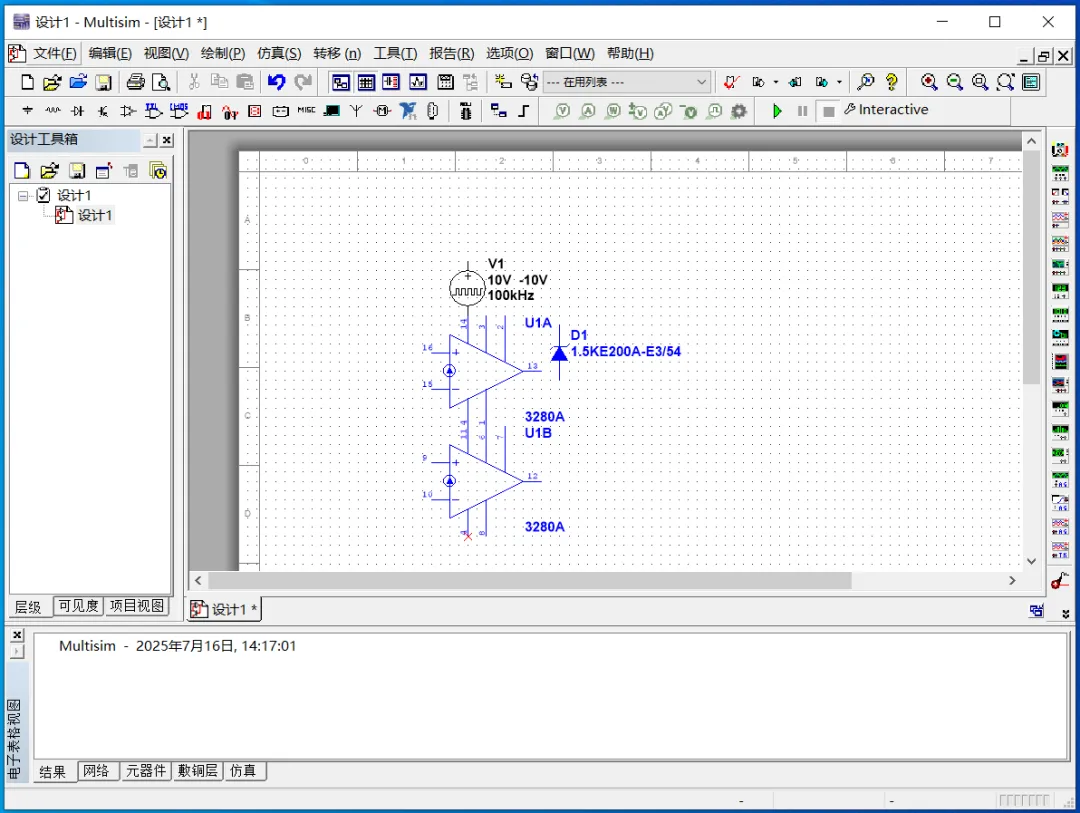Image resolution: width=1080 pixels, height=813 pixels.
Task: Click the Save floppy disk icon
Action: (103, 82)
